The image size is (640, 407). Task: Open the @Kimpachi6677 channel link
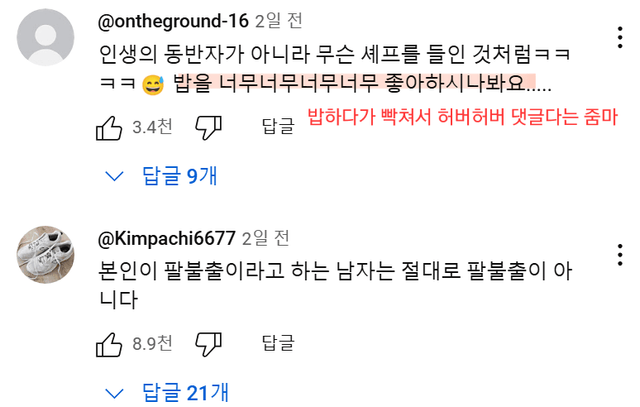(x=167, y=238)
